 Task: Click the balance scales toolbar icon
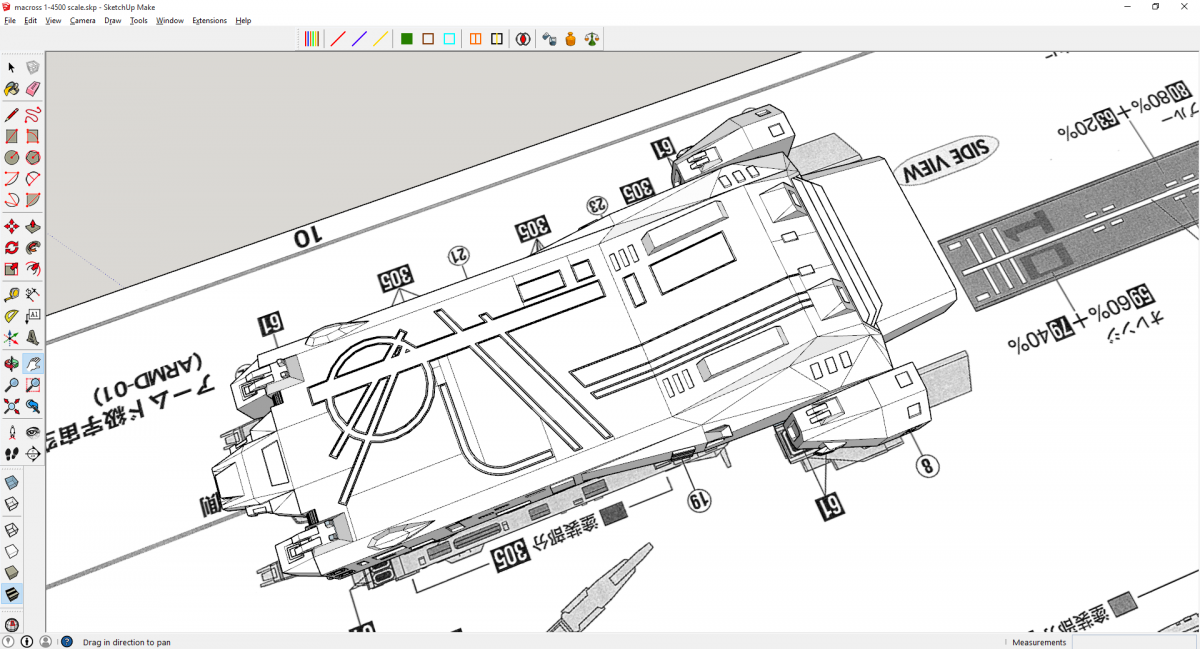[592, 39]
